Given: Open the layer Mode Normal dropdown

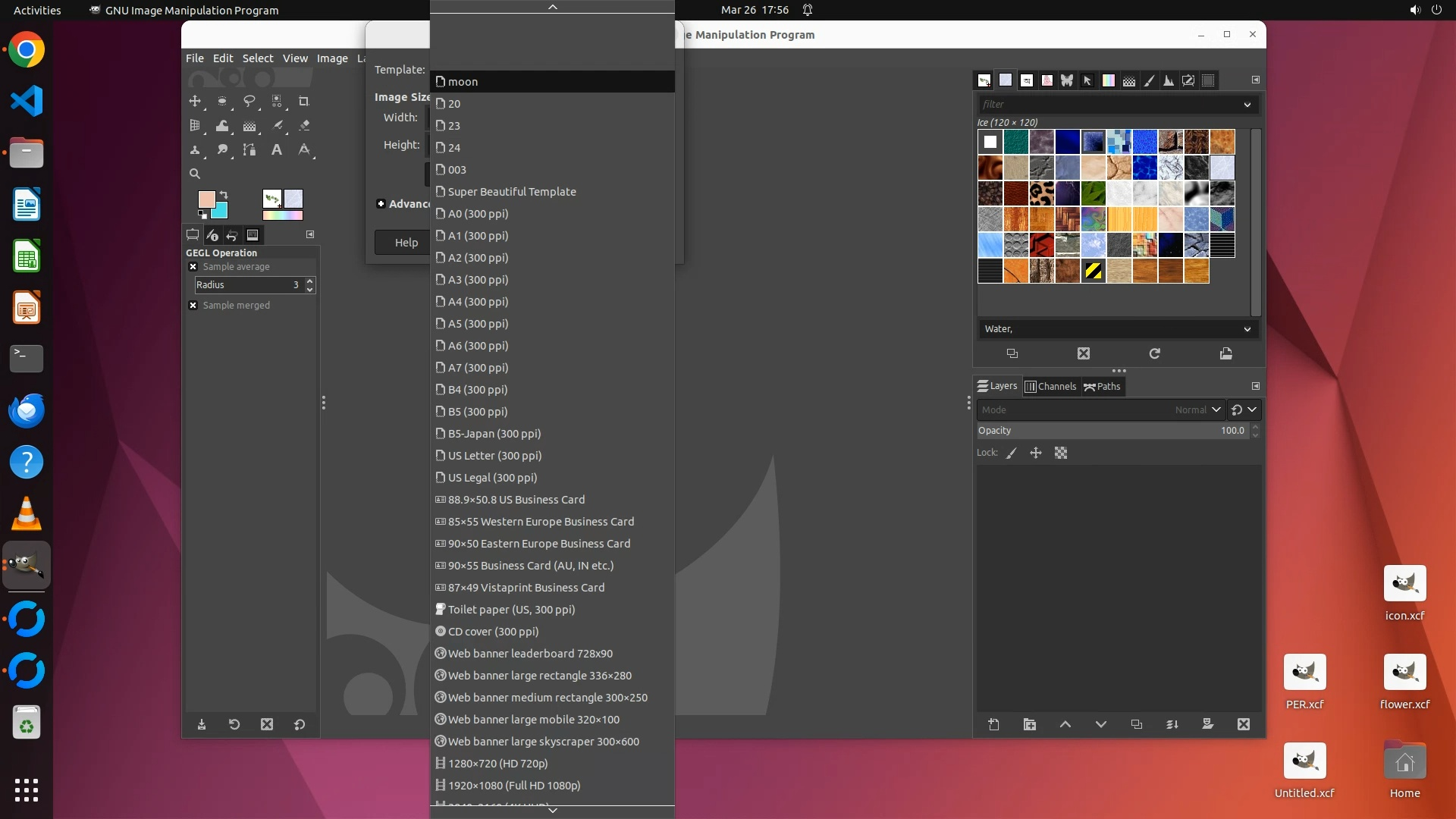Looking at the screenshot, I should (1101, 410).
